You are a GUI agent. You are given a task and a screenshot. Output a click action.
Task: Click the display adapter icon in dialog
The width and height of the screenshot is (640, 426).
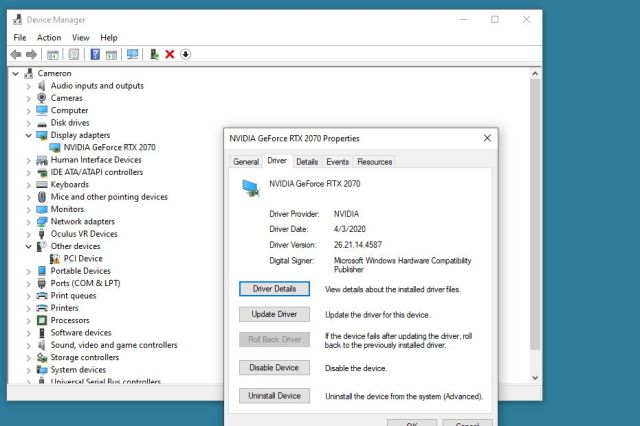tap(251, 188)
